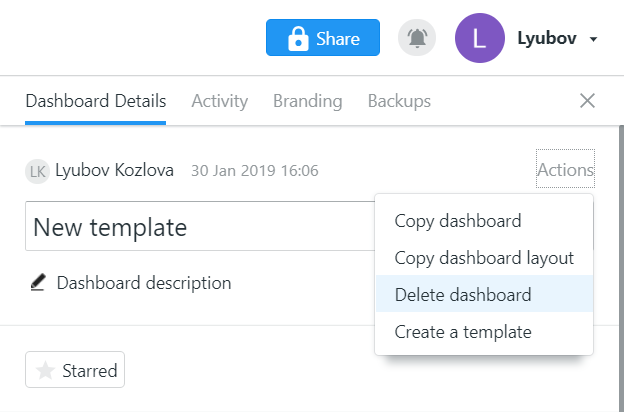Switch to the Branding tab
This screenshot has width=624, height=412.
click(308, 101)
